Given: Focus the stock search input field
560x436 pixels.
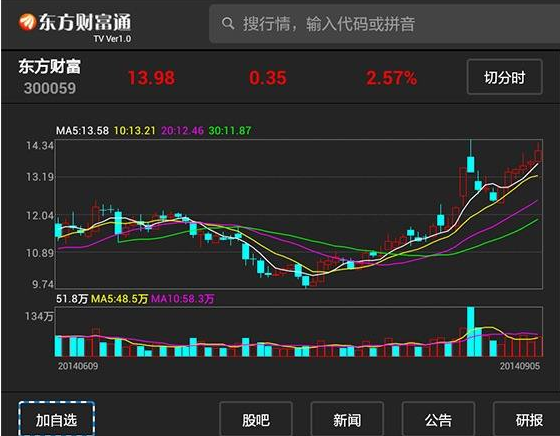Looking at the screenshot, I should 384,24.
